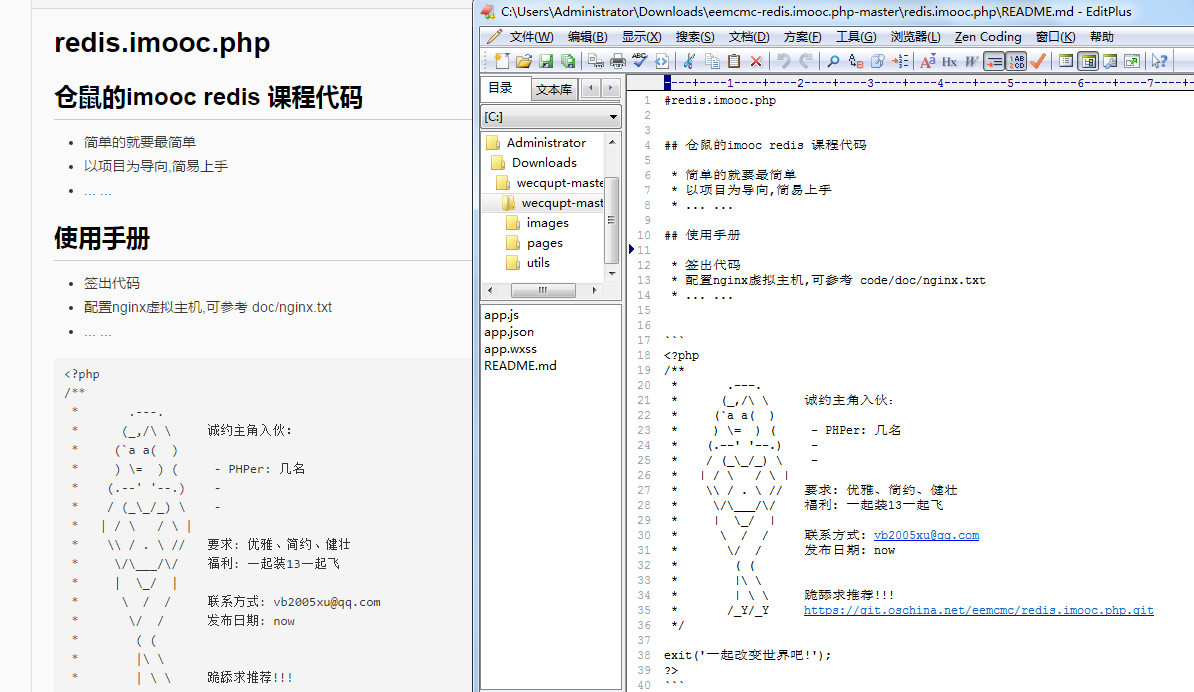Open the 浏览器(L) menu
Viewport: 1194px width, 692px height.
tap(915, 37)
